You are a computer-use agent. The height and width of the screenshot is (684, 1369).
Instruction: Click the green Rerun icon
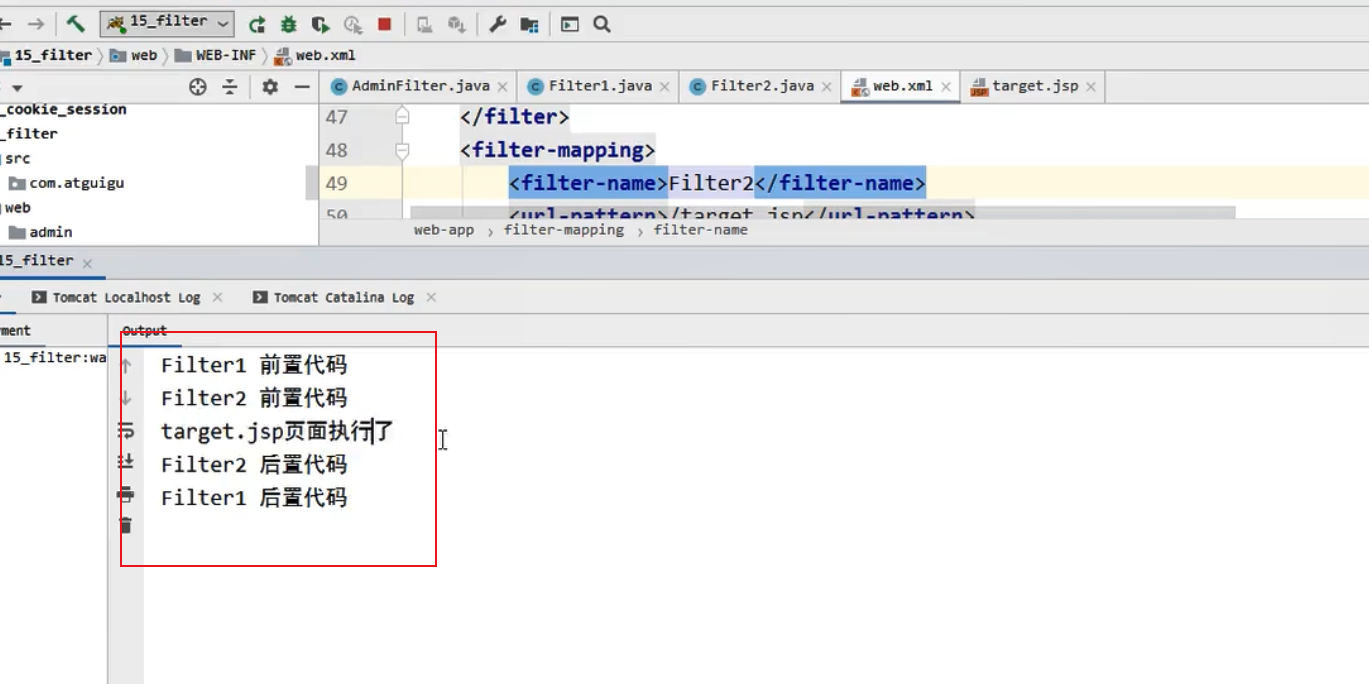pyautogui.click(x=257, y=24)
